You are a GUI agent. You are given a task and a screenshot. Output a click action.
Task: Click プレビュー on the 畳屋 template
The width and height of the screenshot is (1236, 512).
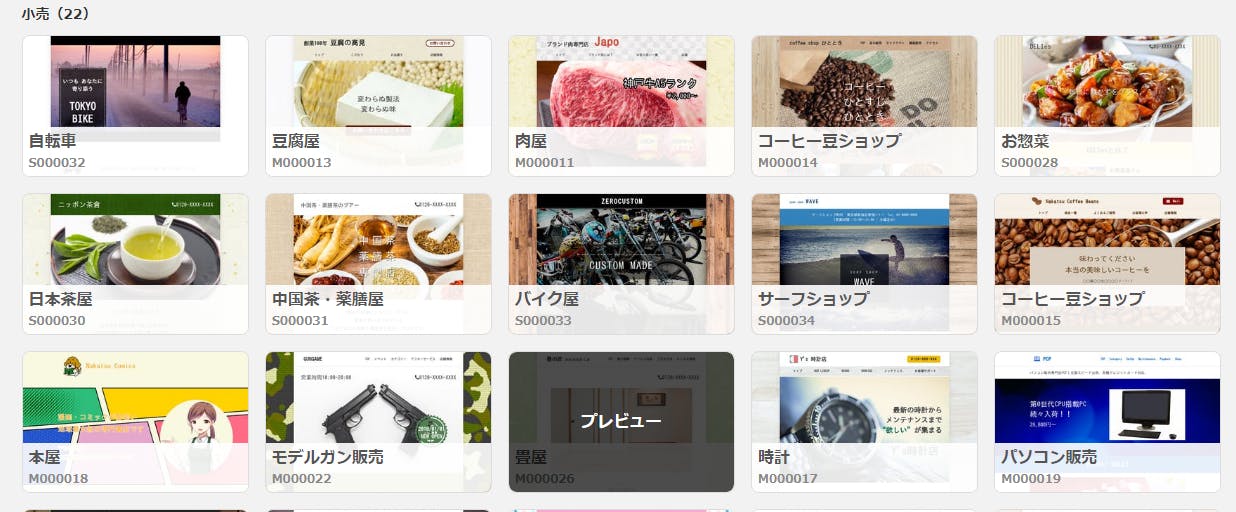pyautogui.click(x=621, y=421)
